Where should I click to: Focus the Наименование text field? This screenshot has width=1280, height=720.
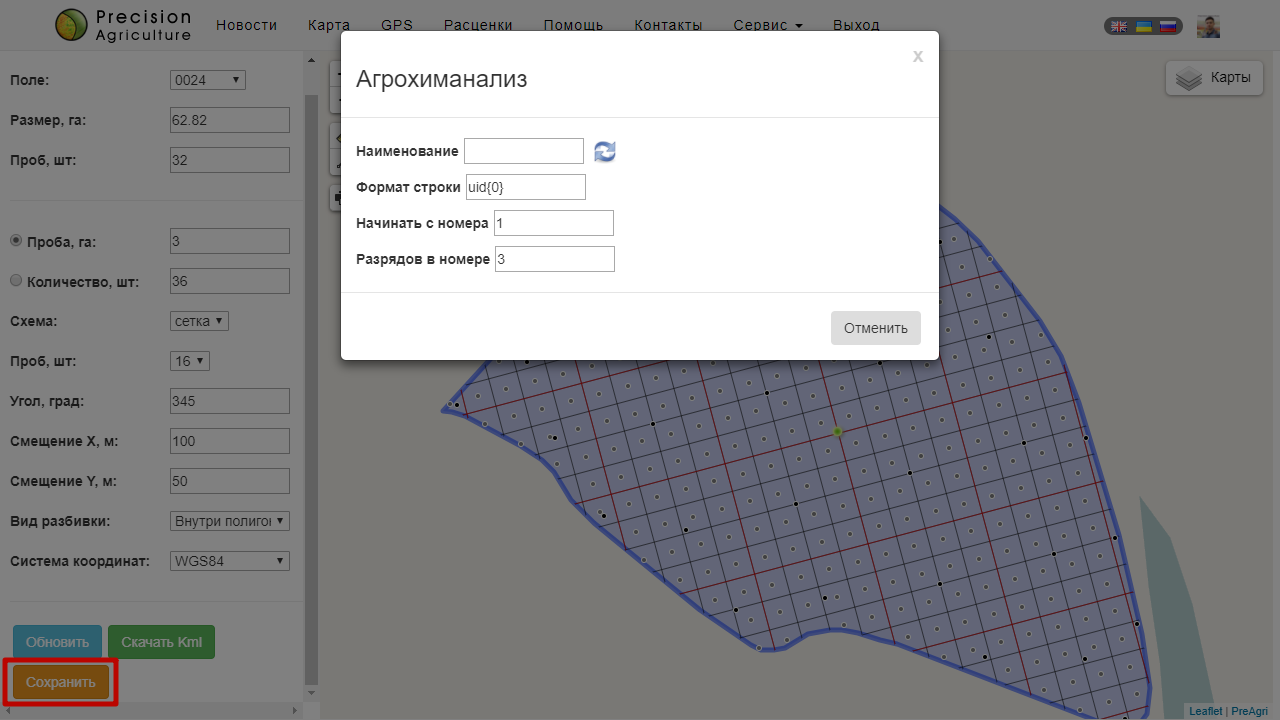[524, 151]
